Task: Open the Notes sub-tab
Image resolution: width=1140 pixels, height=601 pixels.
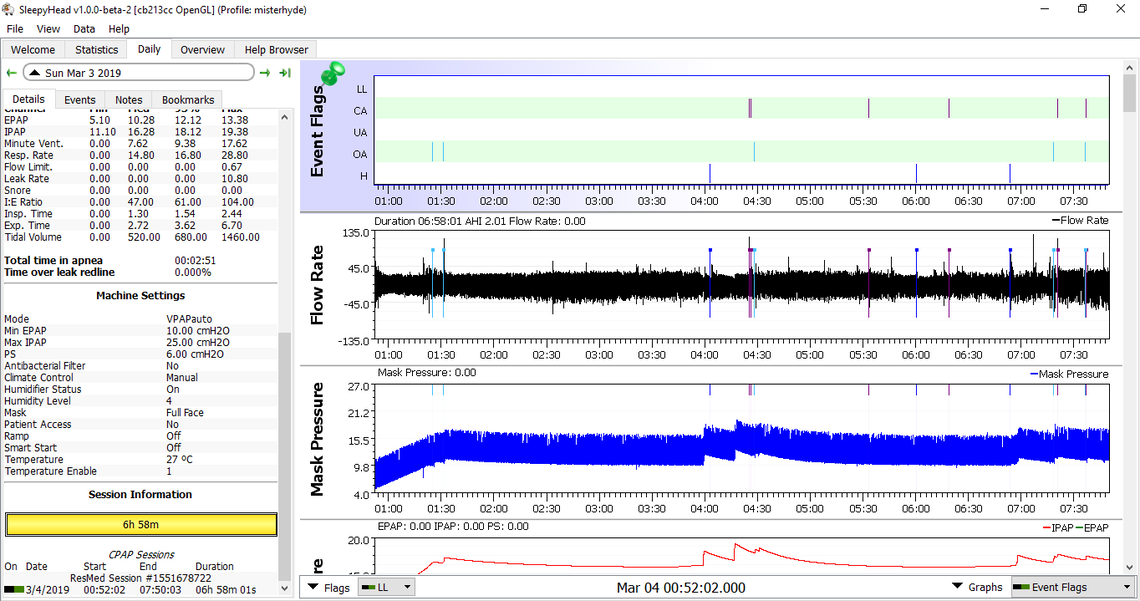Action: (x=129, y=100)
